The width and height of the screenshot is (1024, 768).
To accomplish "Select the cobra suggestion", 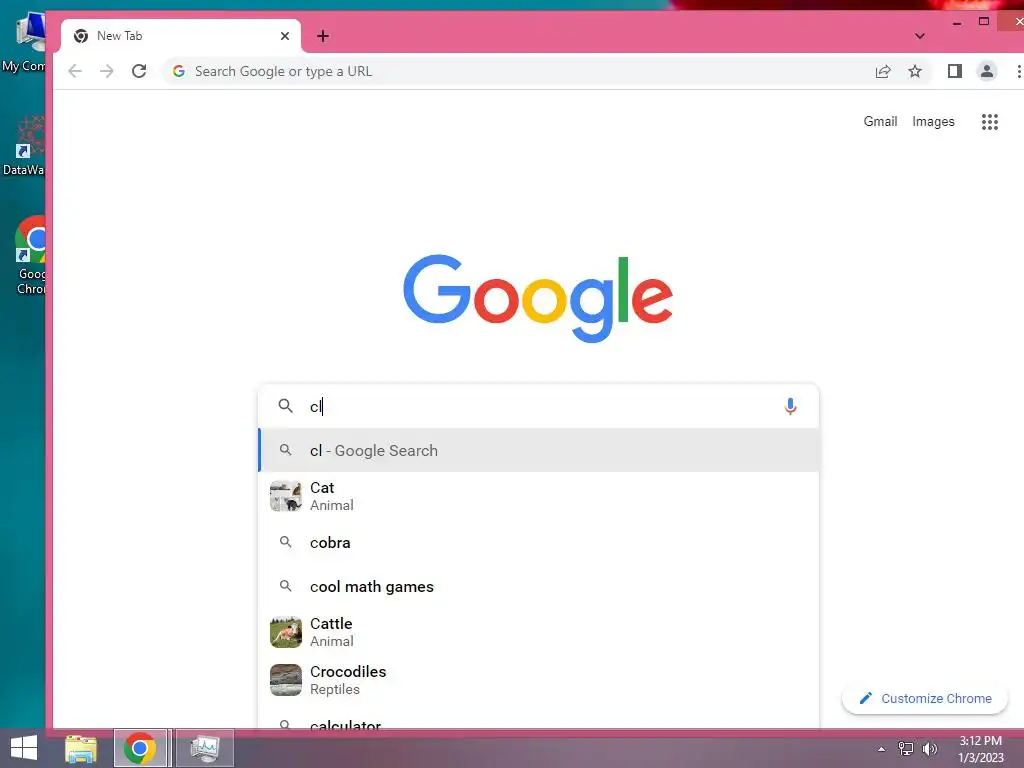I will pos(539,542).
